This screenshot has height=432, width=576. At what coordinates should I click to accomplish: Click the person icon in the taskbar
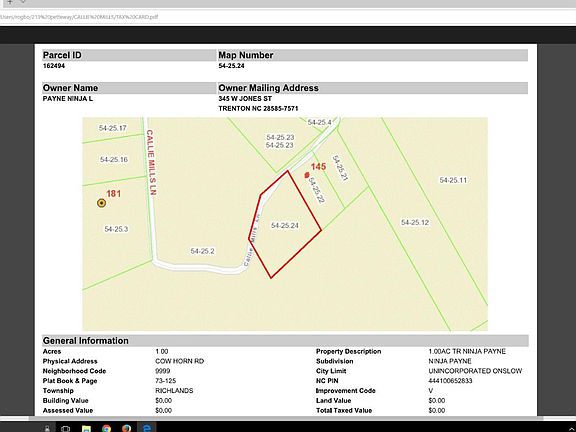click(x=47, y=428)
